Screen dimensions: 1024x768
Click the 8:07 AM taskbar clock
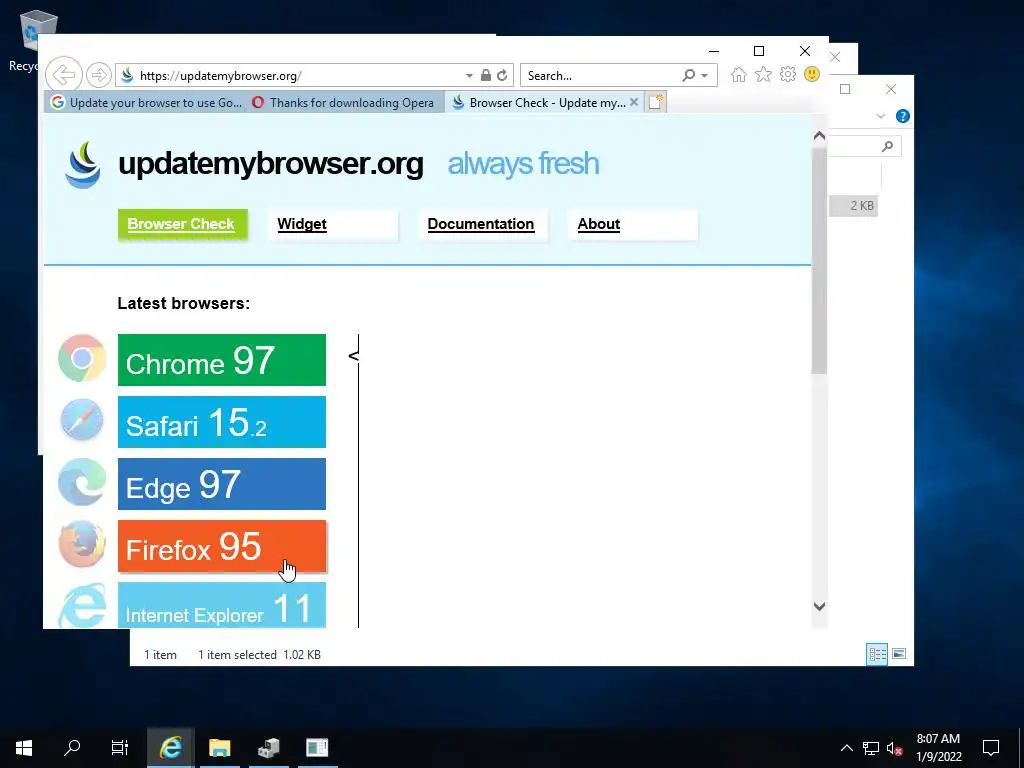coord(938,739)
